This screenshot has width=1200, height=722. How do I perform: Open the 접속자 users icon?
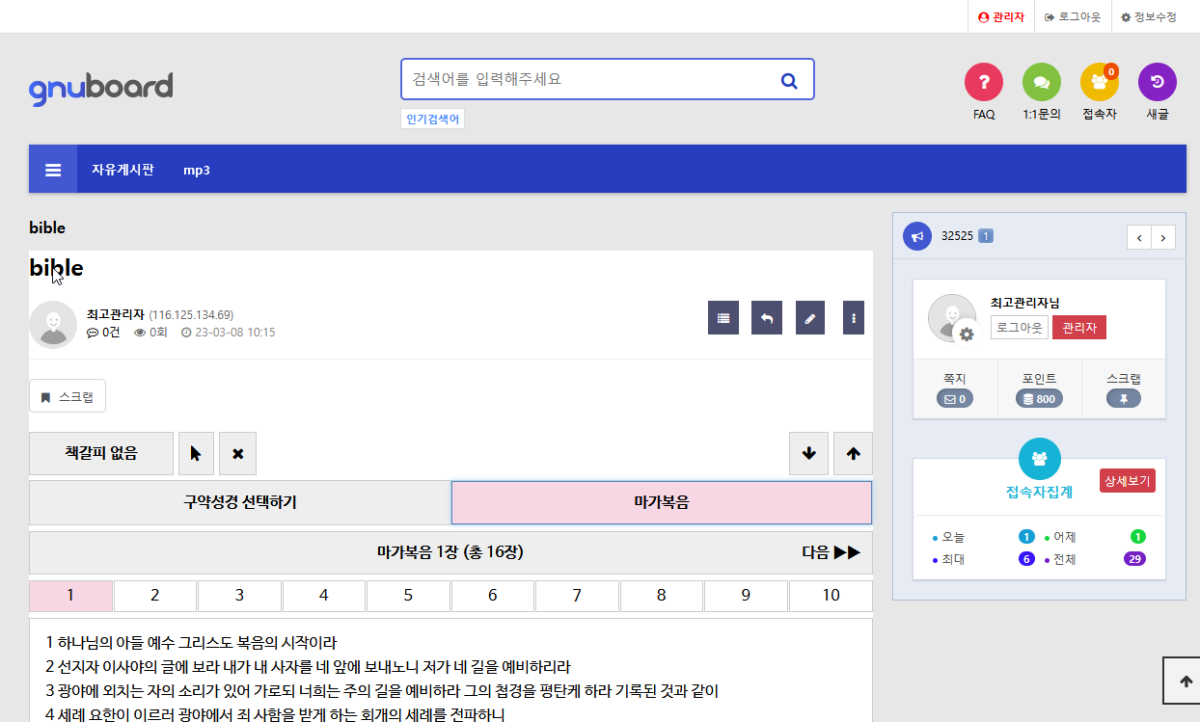click(x=1099, y=82)
